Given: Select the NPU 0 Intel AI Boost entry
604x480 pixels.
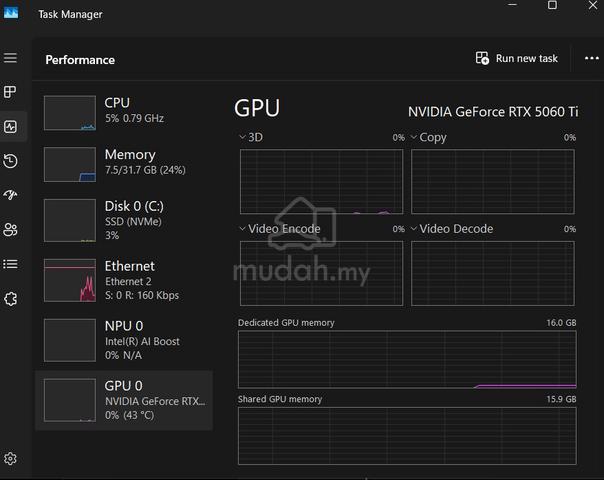Looking at the screenshot, I should 124,340.
